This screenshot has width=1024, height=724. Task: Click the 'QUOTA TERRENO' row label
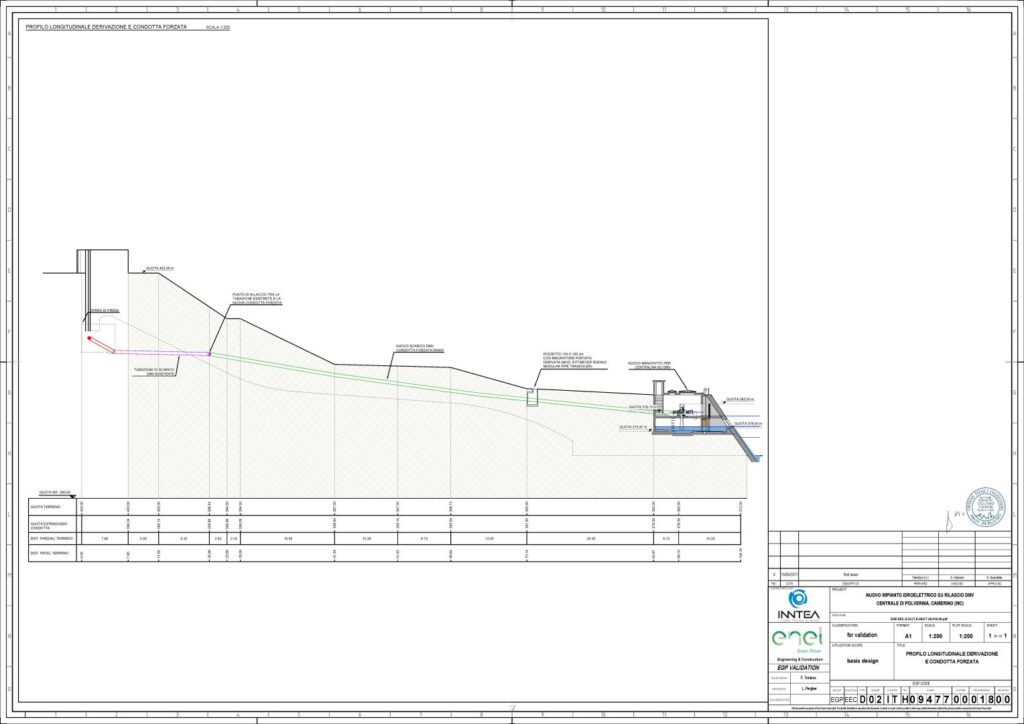point(47,507)
